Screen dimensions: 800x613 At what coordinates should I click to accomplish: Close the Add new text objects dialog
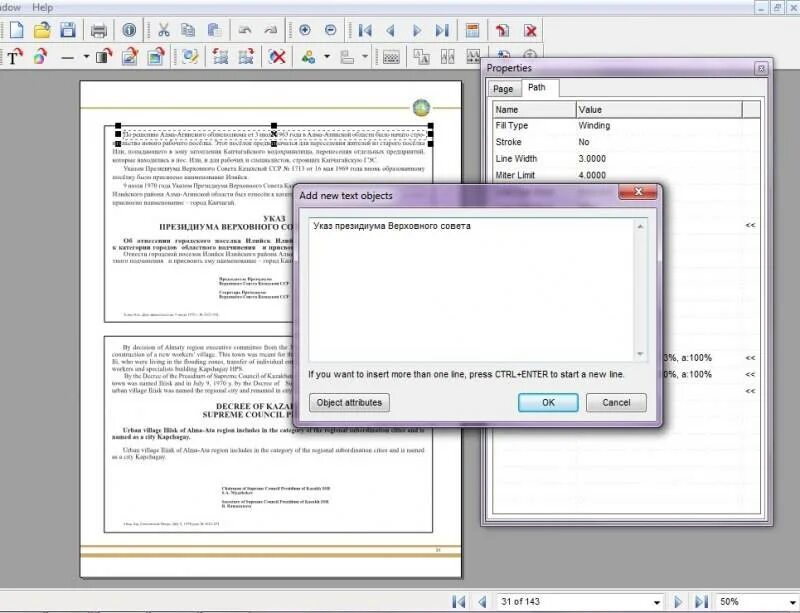point(638,192)
